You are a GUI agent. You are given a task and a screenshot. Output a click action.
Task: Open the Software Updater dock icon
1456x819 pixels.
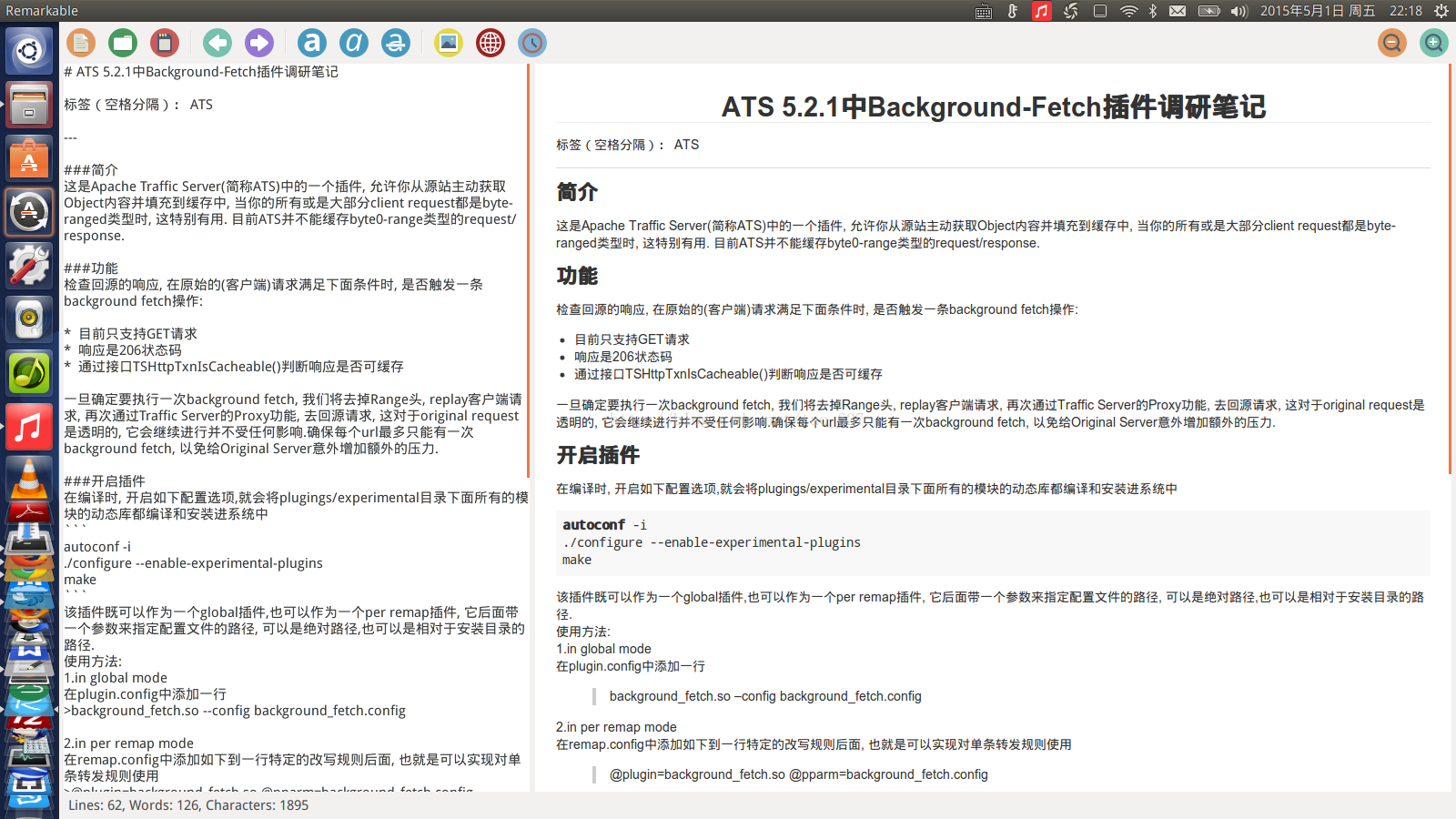[29, 212]
